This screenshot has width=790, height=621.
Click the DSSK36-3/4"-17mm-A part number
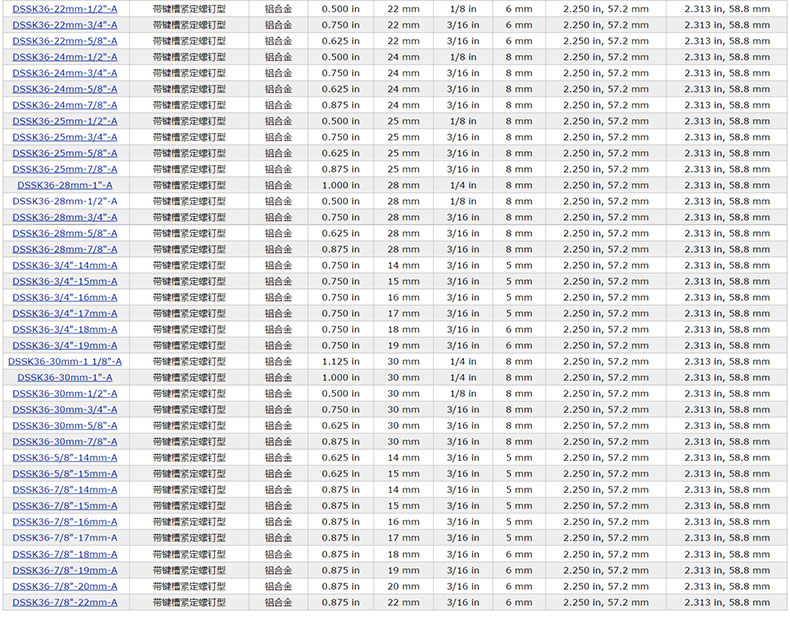(x=65, y=313)
